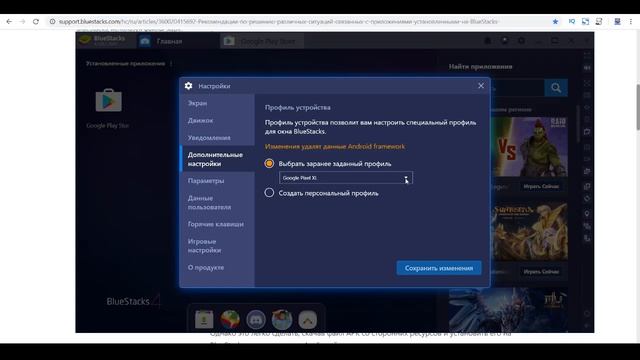Open the Saint Seiya game thumbnail
The height and width of the screenshot is (360, 640).
(529, 231)
